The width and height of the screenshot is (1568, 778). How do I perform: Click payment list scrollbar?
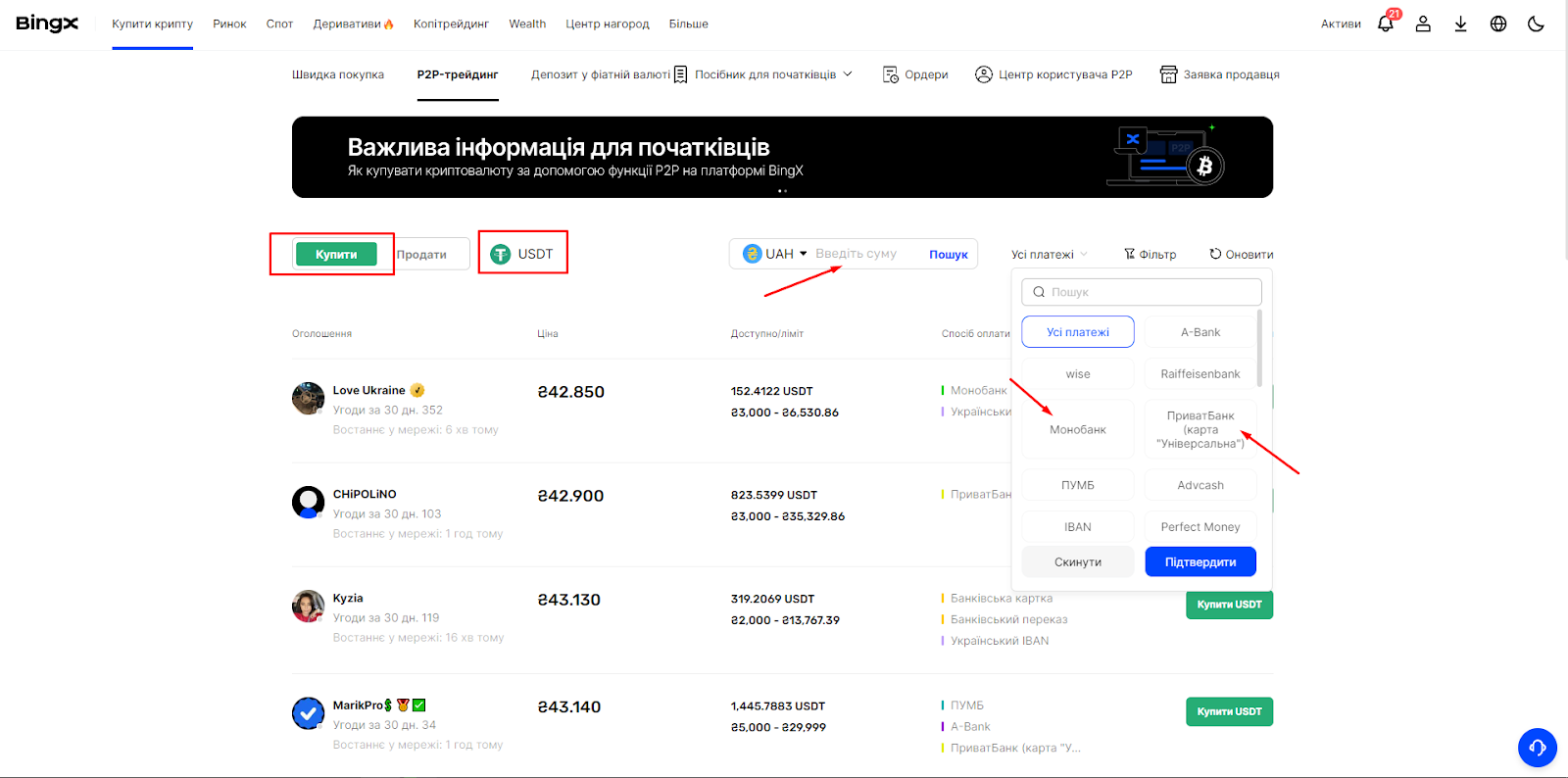1259,348
